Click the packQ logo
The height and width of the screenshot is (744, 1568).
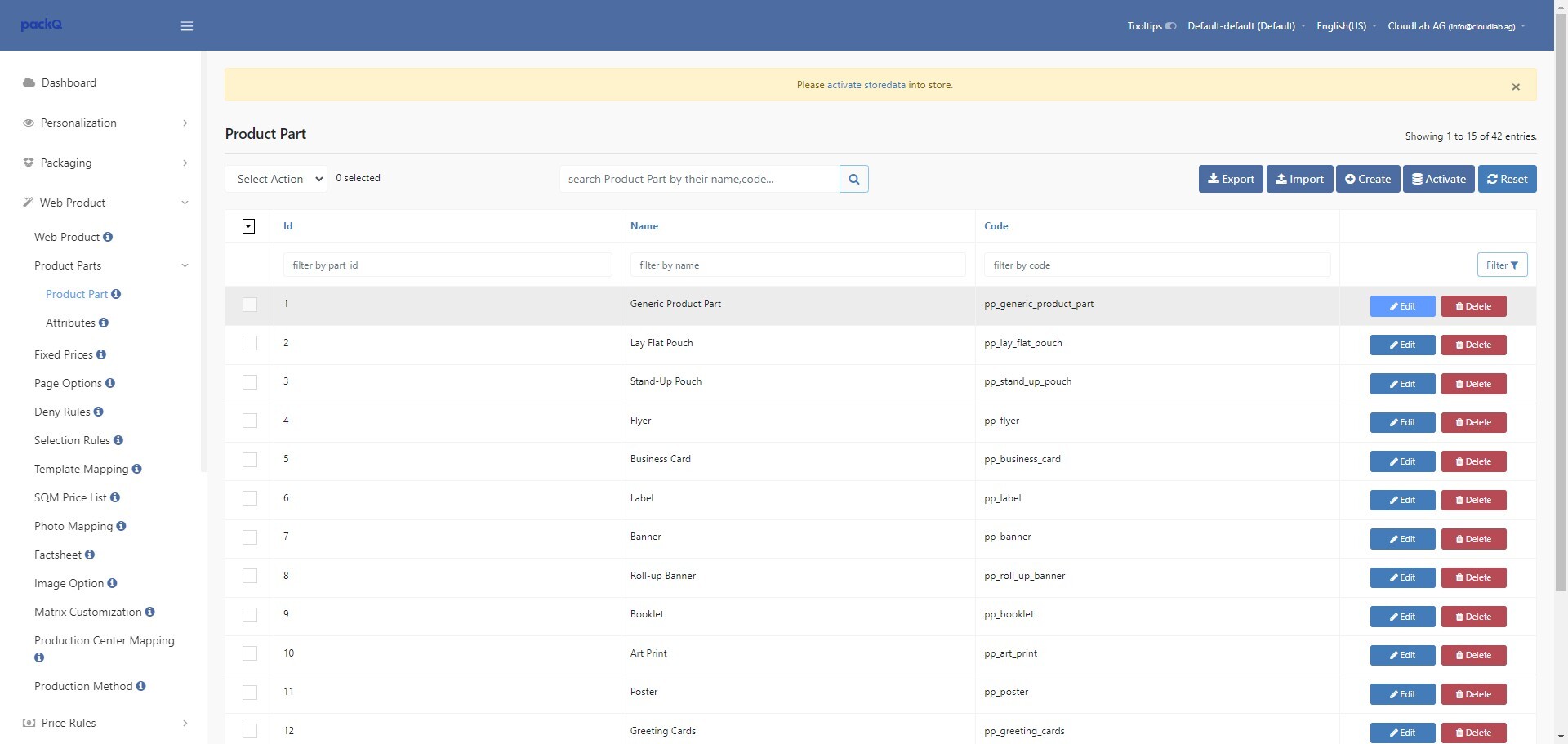point(42,25)
